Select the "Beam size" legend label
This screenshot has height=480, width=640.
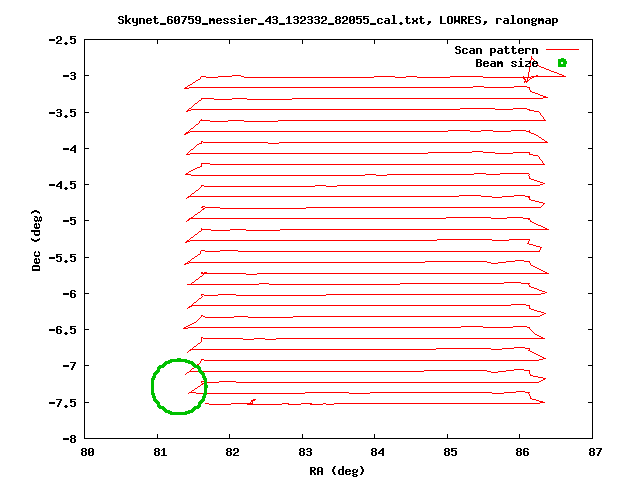click(507, 63)
